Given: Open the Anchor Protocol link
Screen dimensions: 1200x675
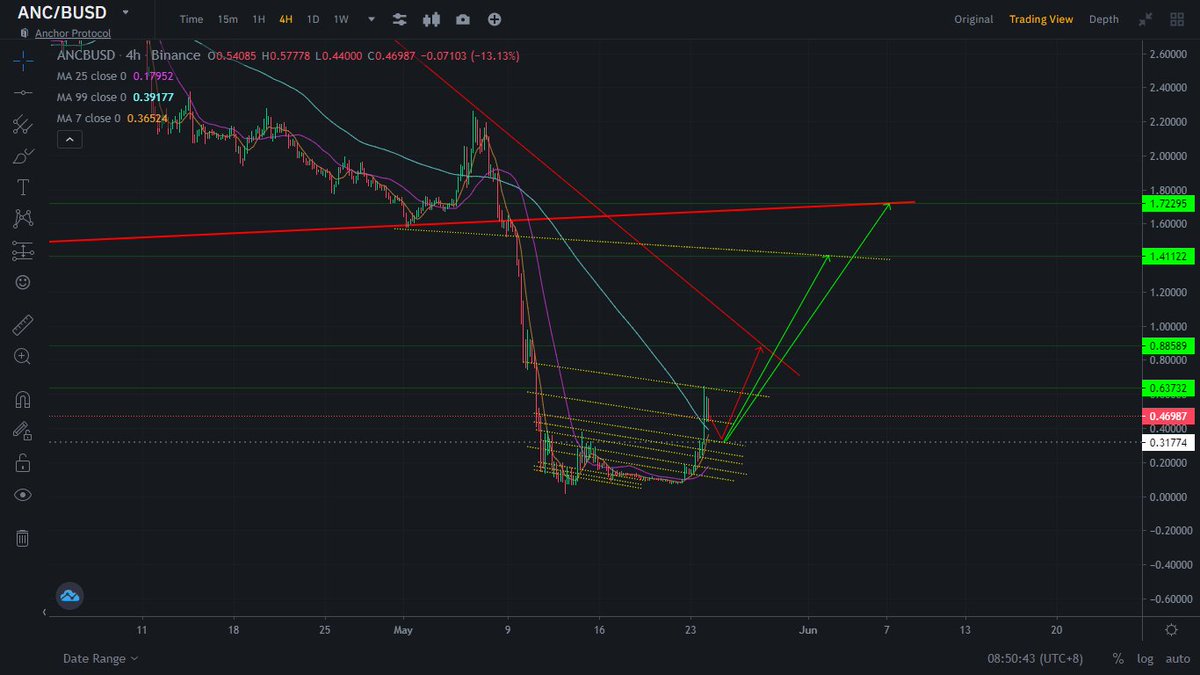Looking at the screenshot, I should click(x=73, y=33).
